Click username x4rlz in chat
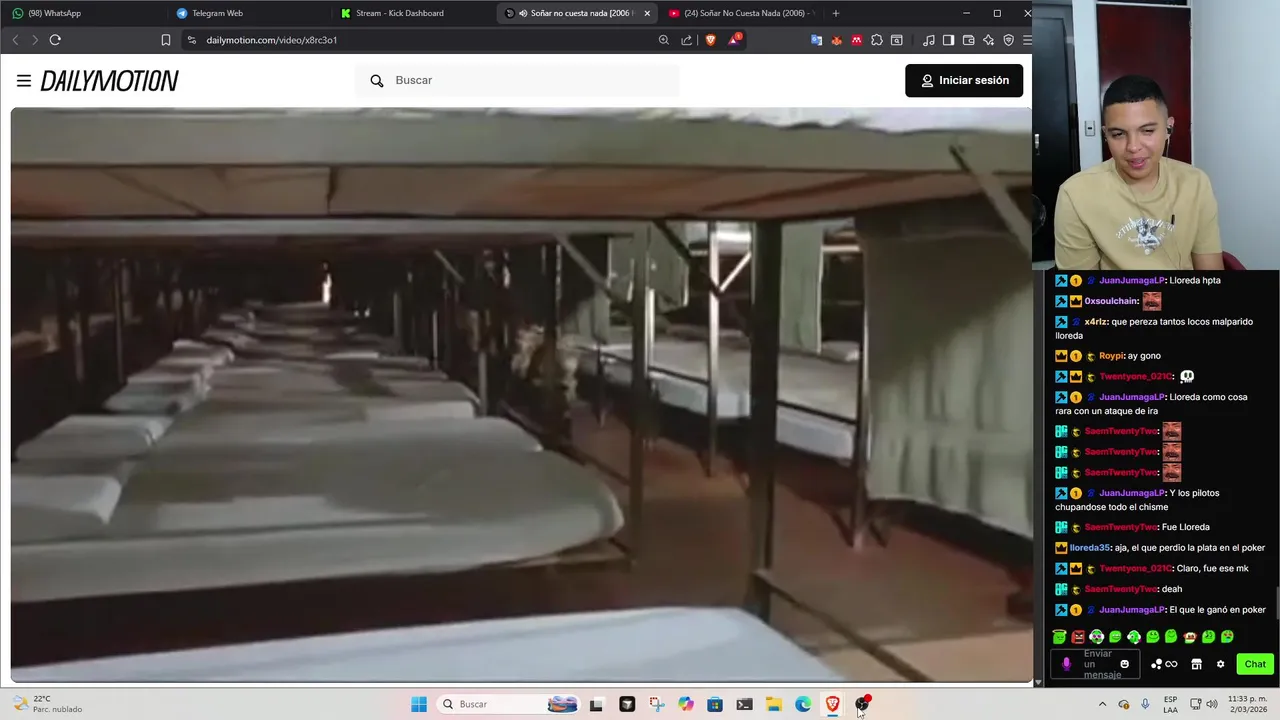 [x=1096, y=322]
